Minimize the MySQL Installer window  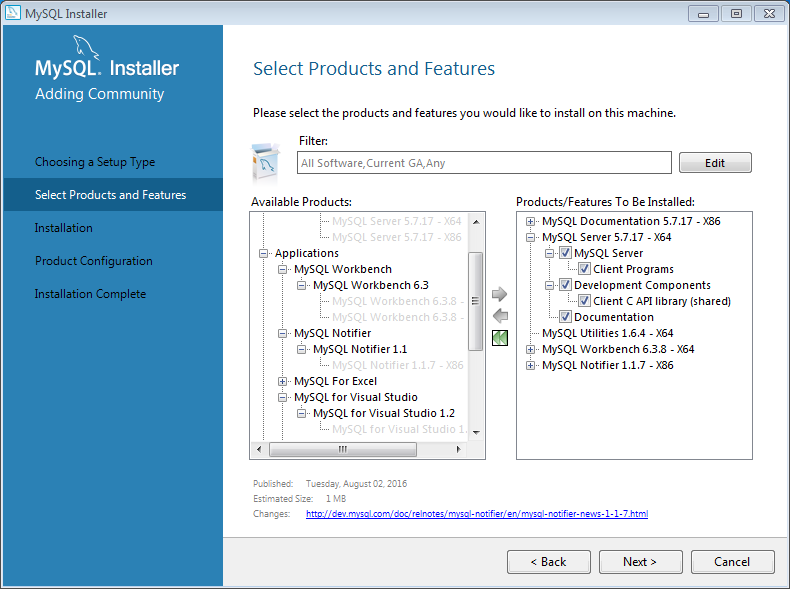coord(703,14)
